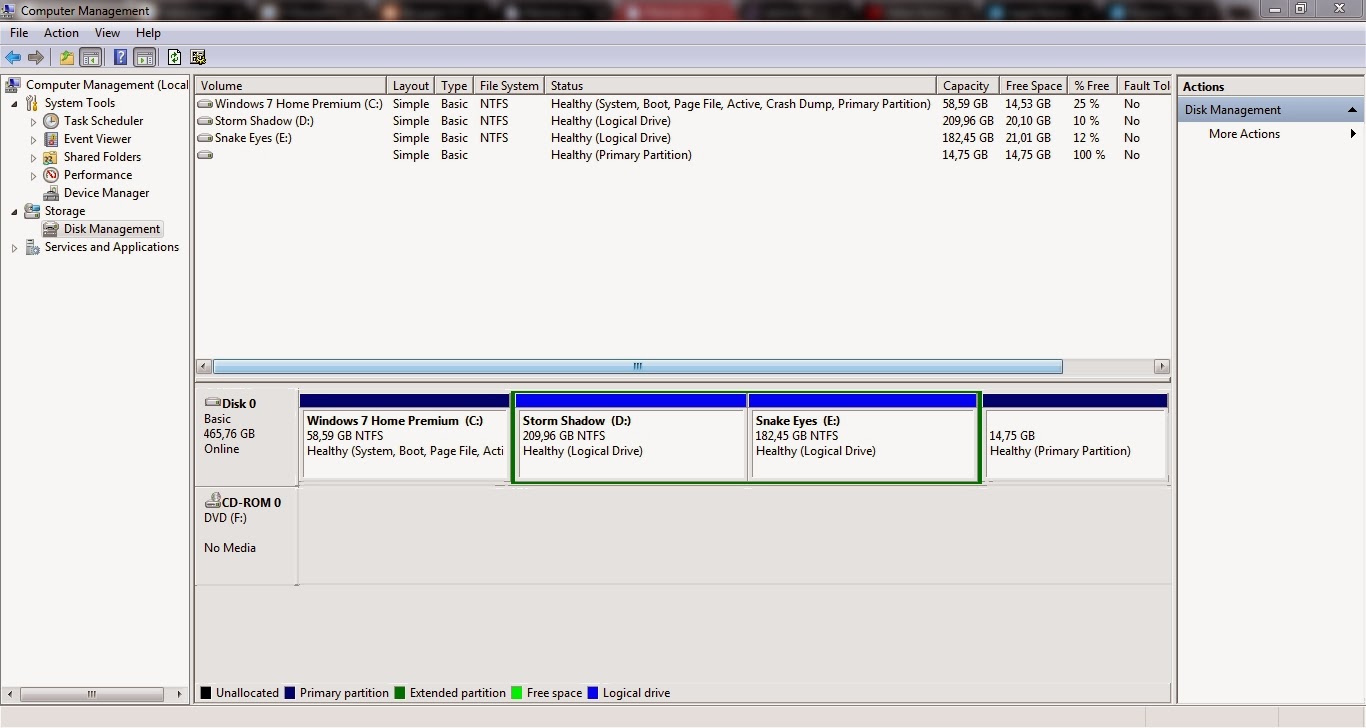Expand the Performance node
The width and height of the screenshot is (1366, 728).
point(33,175)
